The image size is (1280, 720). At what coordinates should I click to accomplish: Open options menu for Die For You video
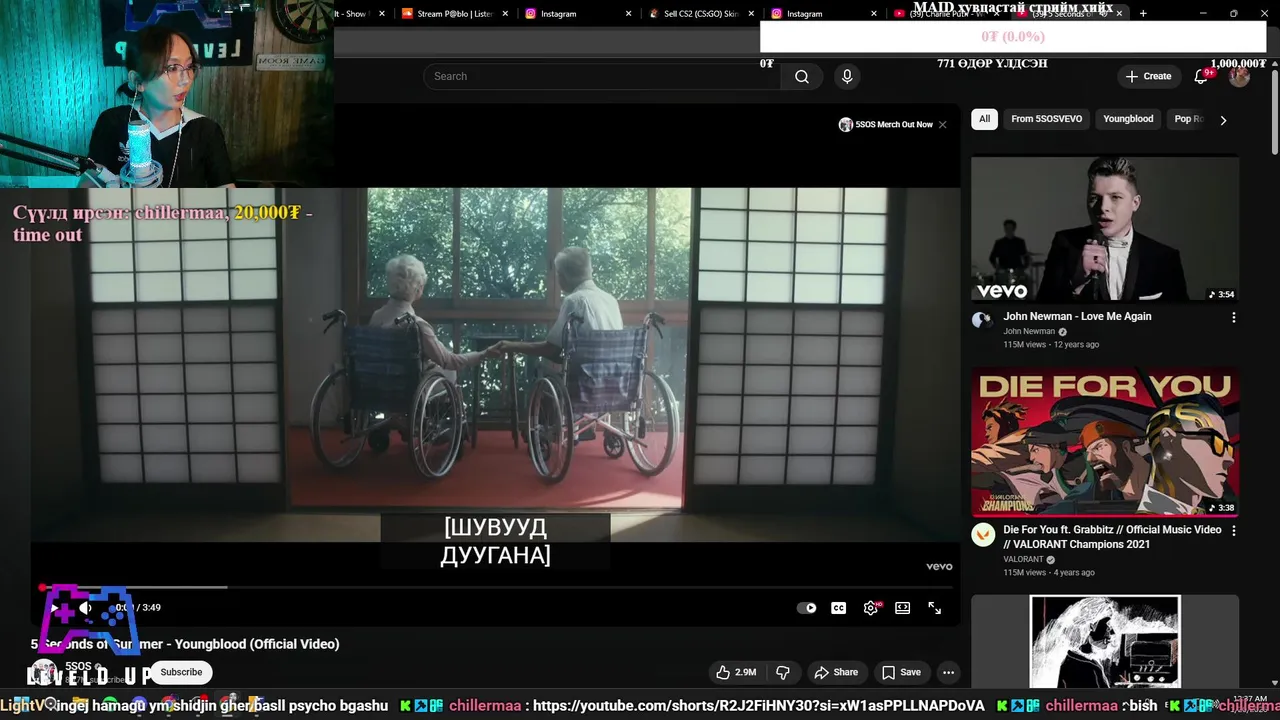[1233, 531]
